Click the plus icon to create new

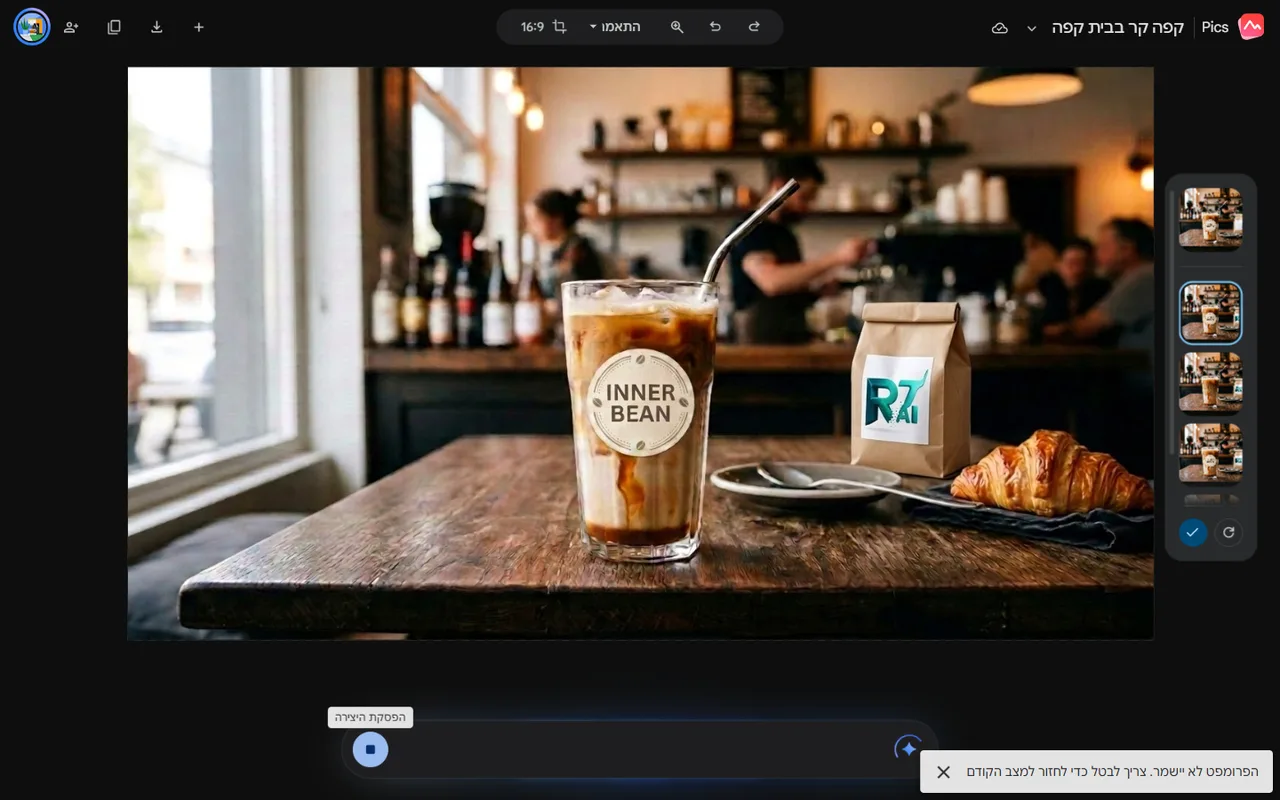pos(199,27)
